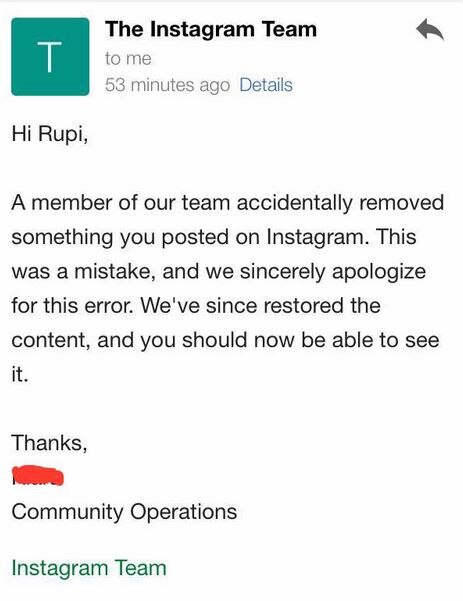Tap the words for this error
This screenshot has width=463, height=601.
(73, 306)
